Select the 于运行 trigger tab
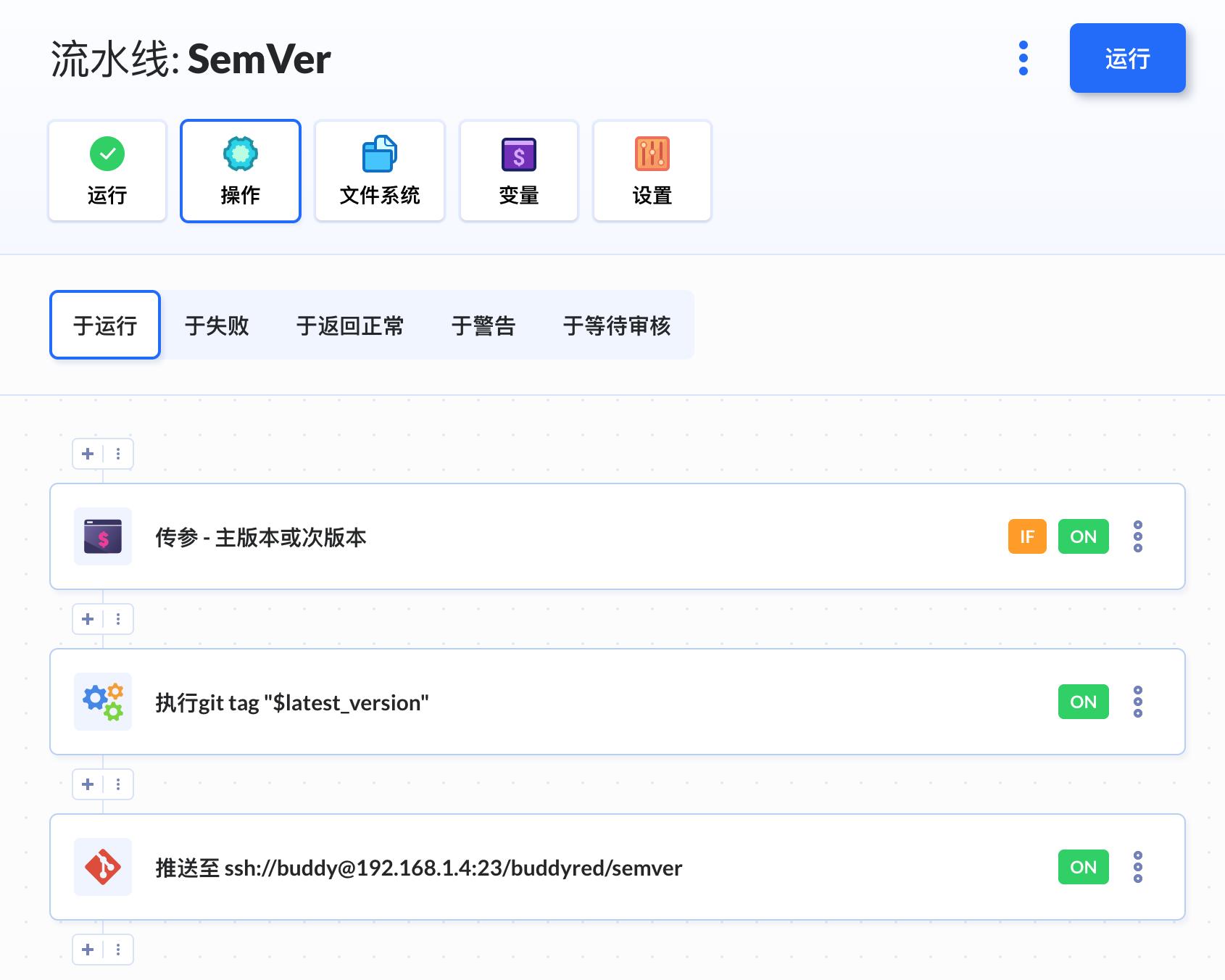This screenshot has width=1225, height=980. (105, 325)
